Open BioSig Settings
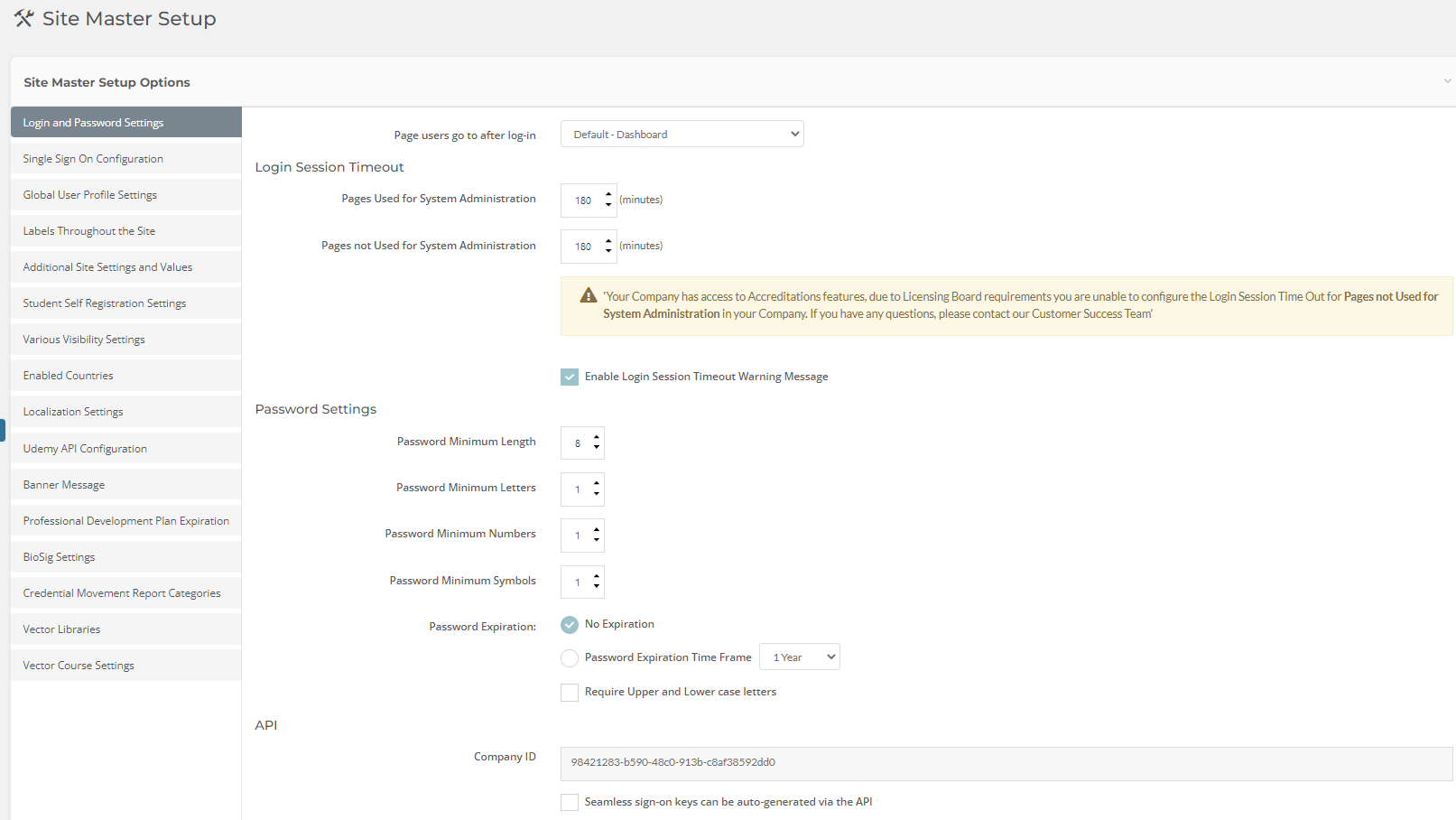1456x820 pixels. tap(59, 556)
